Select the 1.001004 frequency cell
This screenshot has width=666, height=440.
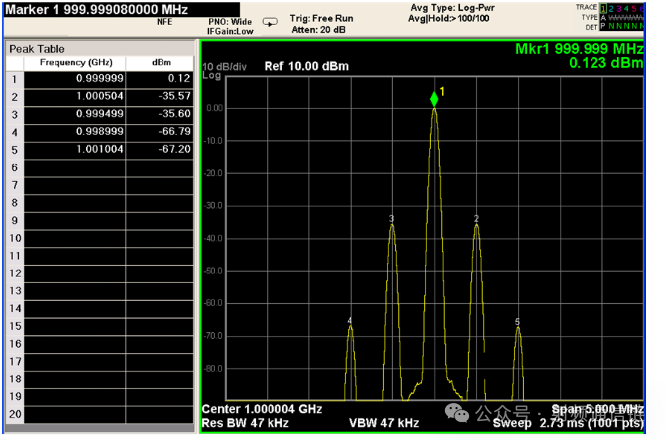[x=75, y=150]
